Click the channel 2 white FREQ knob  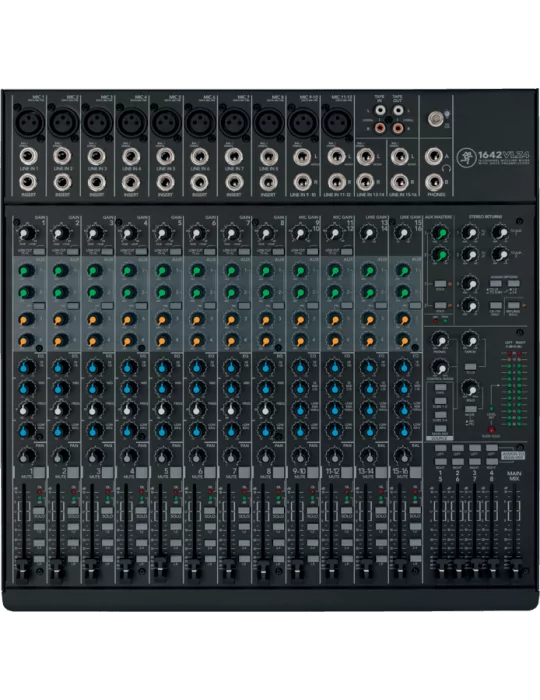[x=60, y=409]
